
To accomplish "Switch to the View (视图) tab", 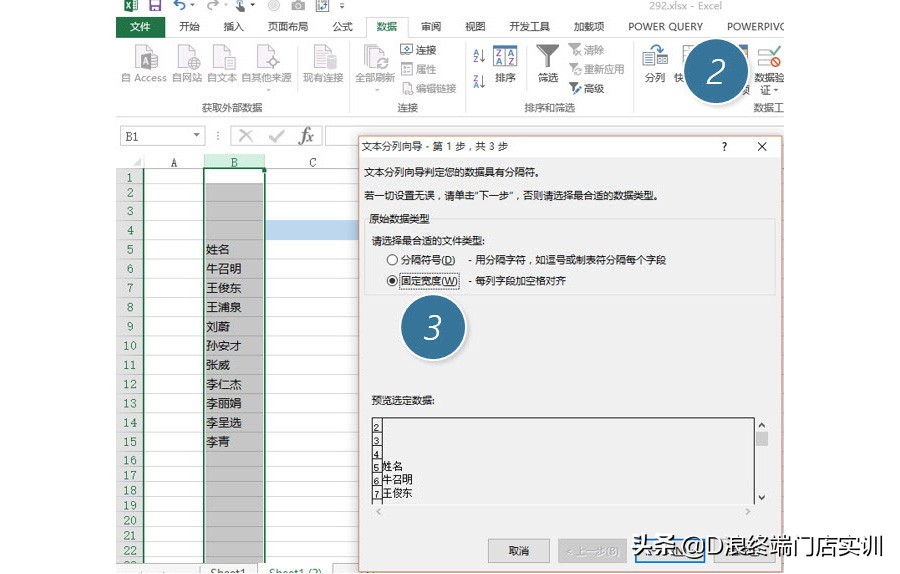I will (475, 26).
